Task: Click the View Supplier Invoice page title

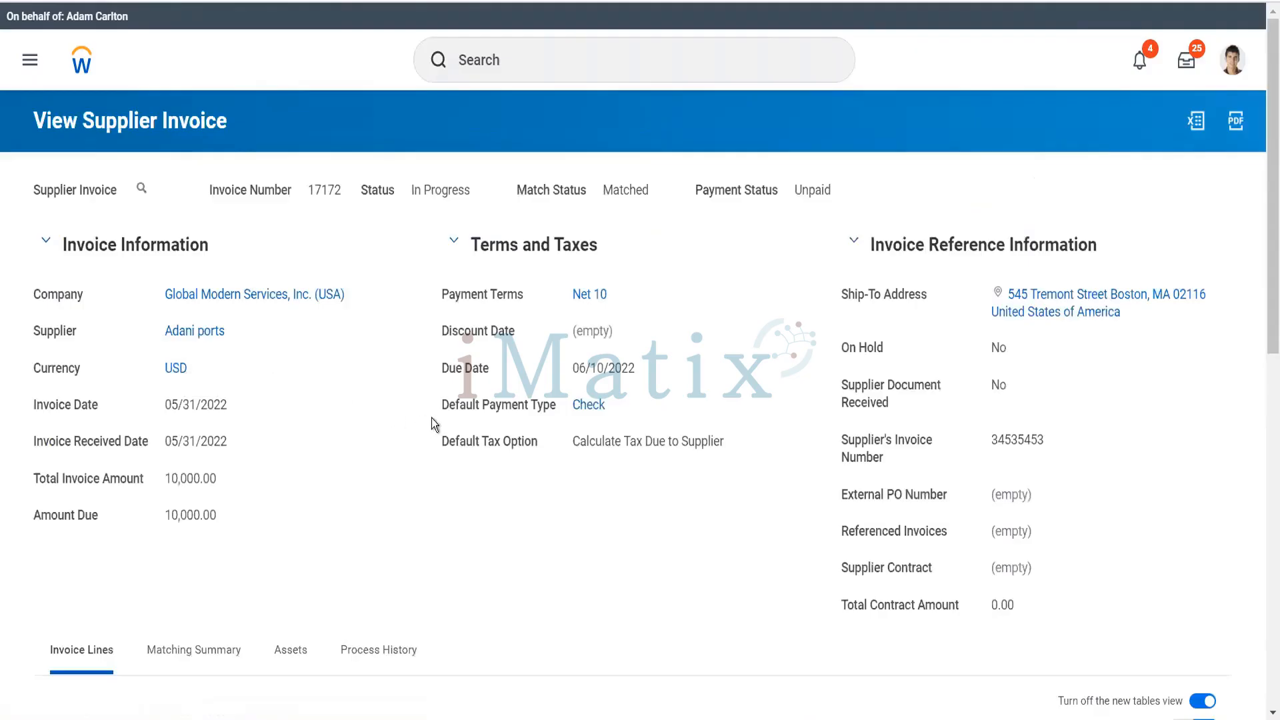Action: pyautogui.click(x=130, y=121)
